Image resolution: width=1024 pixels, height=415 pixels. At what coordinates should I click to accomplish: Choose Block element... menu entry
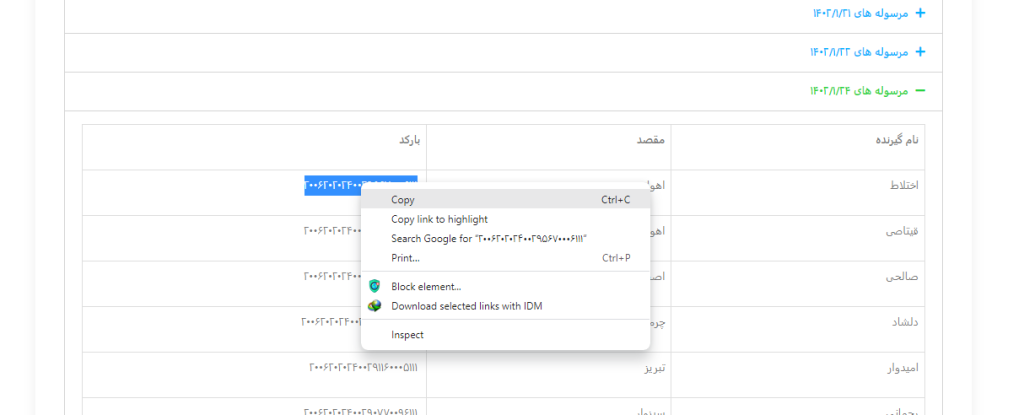(426, 286)
